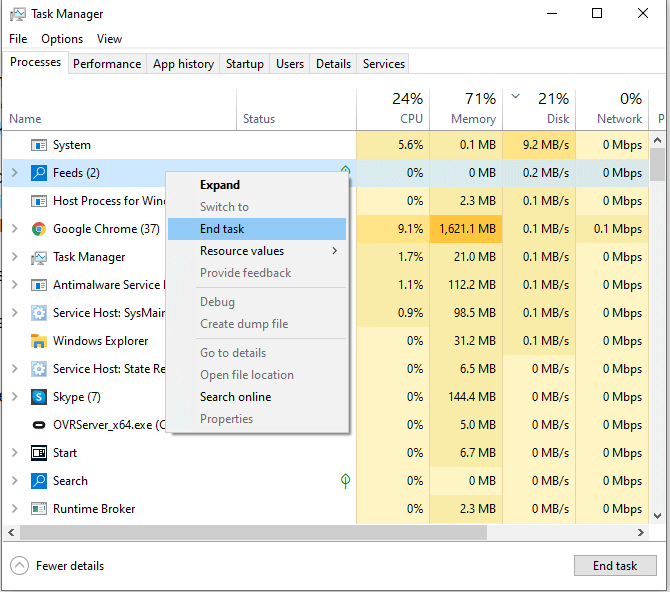The width and height of the screenshot is (670, 592).
Task: Choose Expand in context menu
Action: pos(257,185)
